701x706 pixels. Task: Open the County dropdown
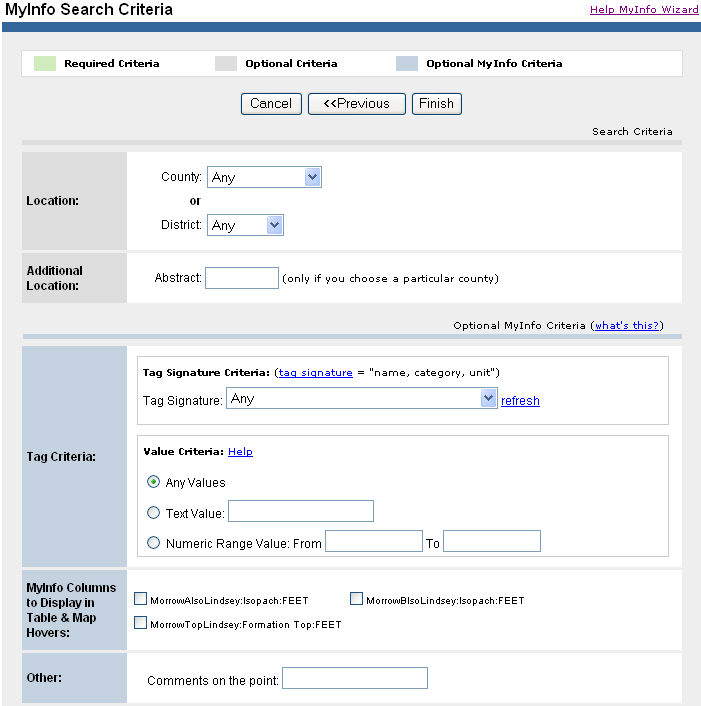coord(264,177)
